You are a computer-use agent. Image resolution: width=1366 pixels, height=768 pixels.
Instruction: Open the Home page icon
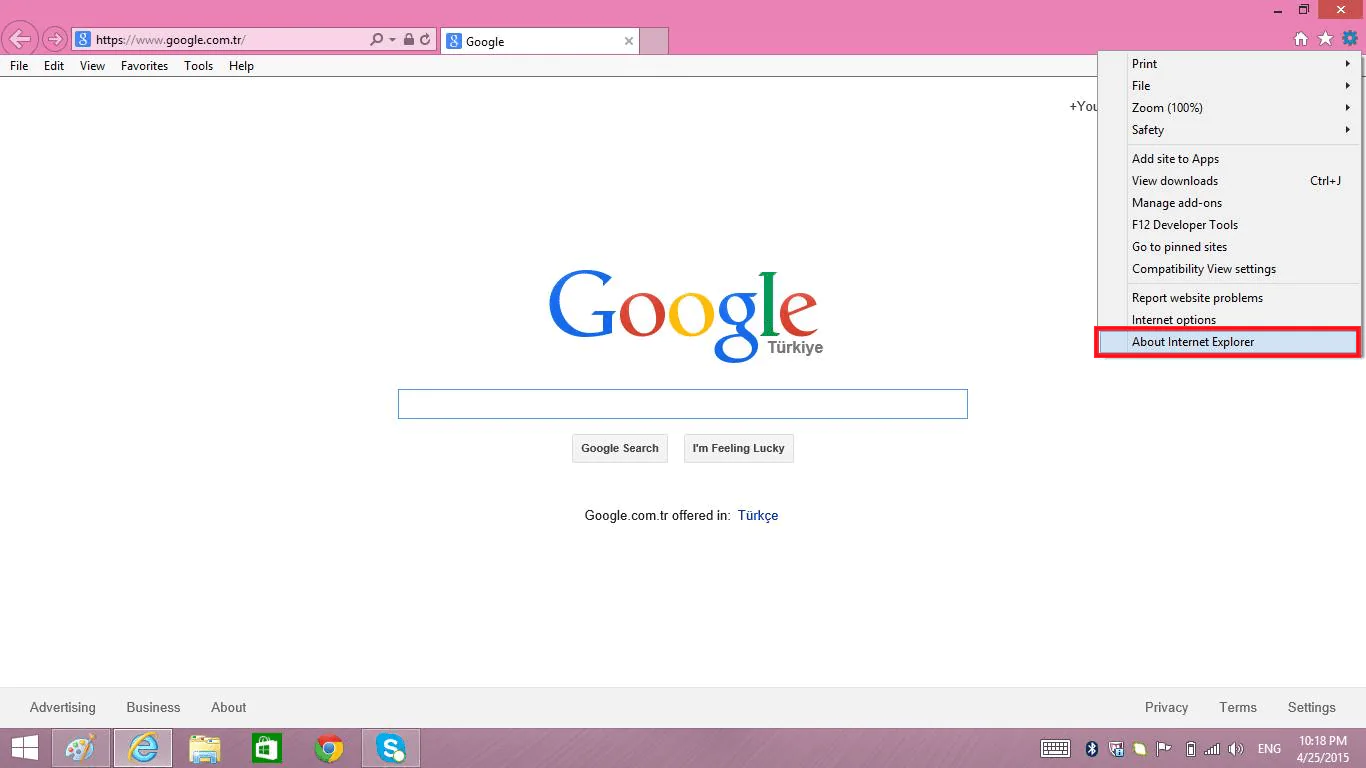pos(1301,38)
